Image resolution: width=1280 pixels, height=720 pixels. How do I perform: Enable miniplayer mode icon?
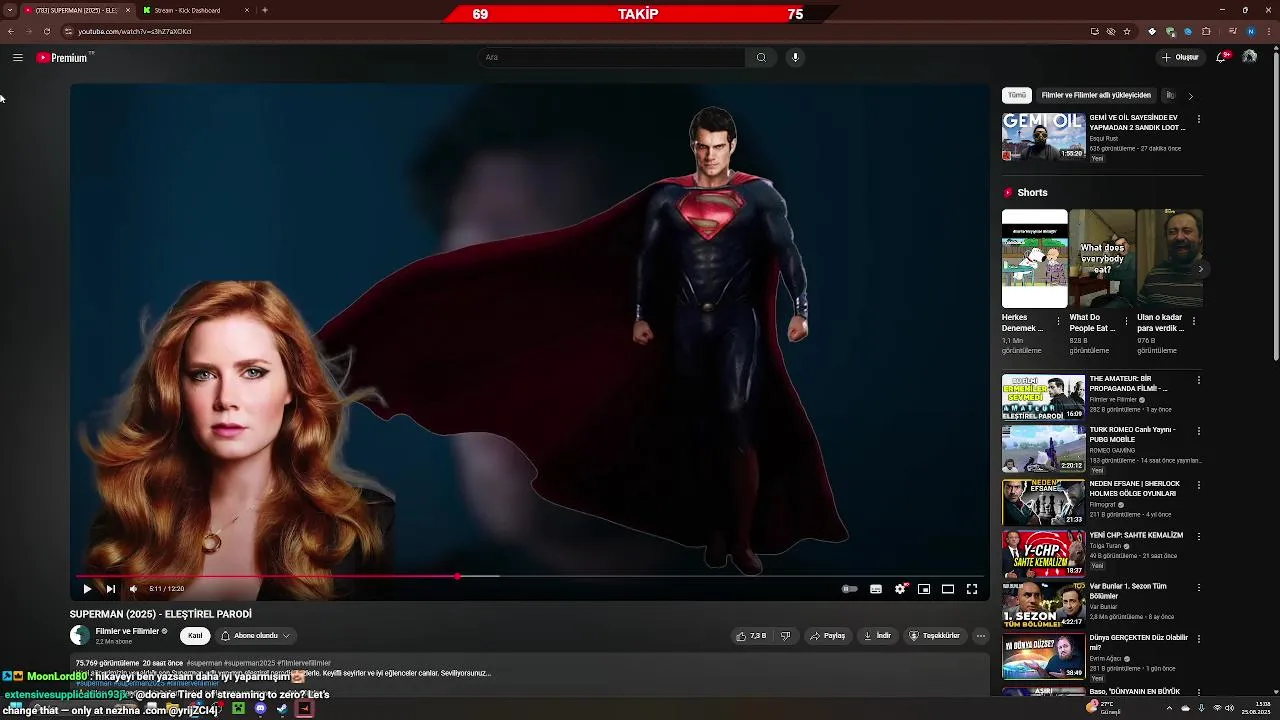(x=924, y=589)
